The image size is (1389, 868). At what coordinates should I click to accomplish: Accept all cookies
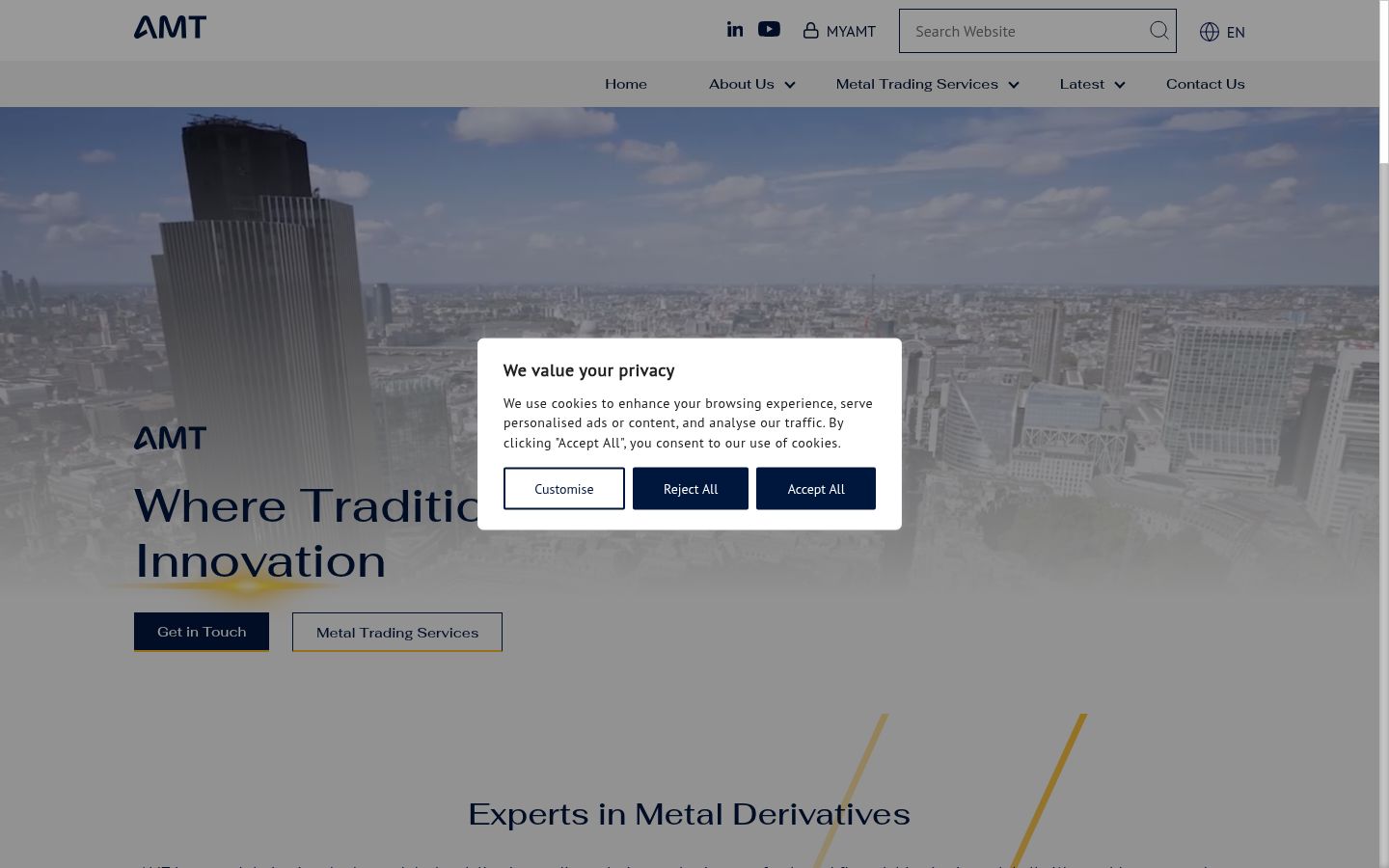[816, 489]
